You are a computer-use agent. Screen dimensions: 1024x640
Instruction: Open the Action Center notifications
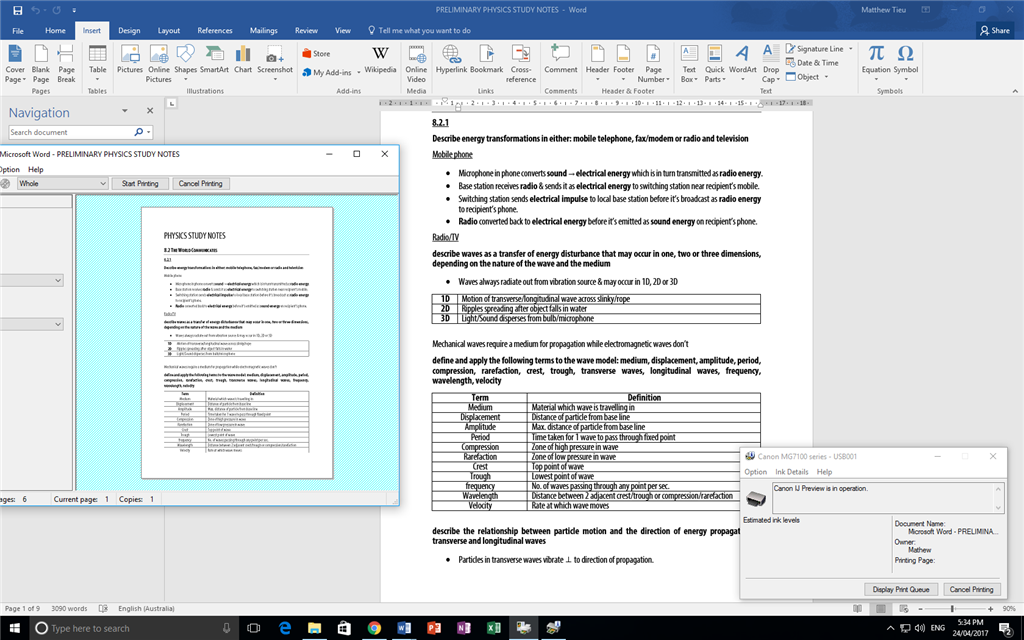click(1006, 628)
